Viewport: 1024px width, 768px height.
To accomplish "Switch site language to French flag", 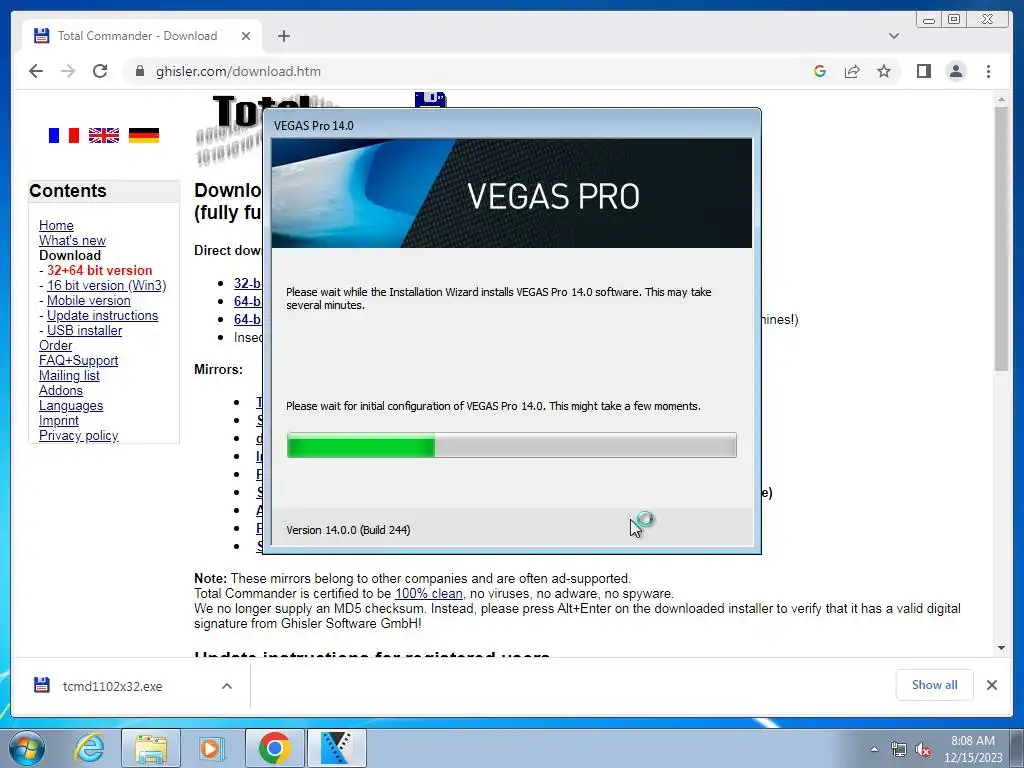I will [64, 135].
